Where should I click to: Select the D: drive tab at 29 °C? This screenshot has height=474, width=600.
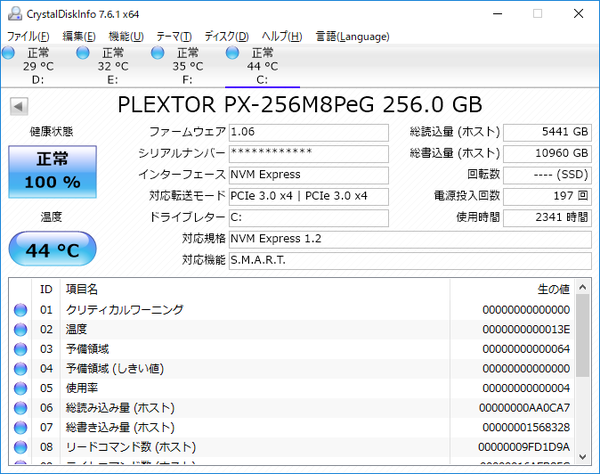point(38,66)
